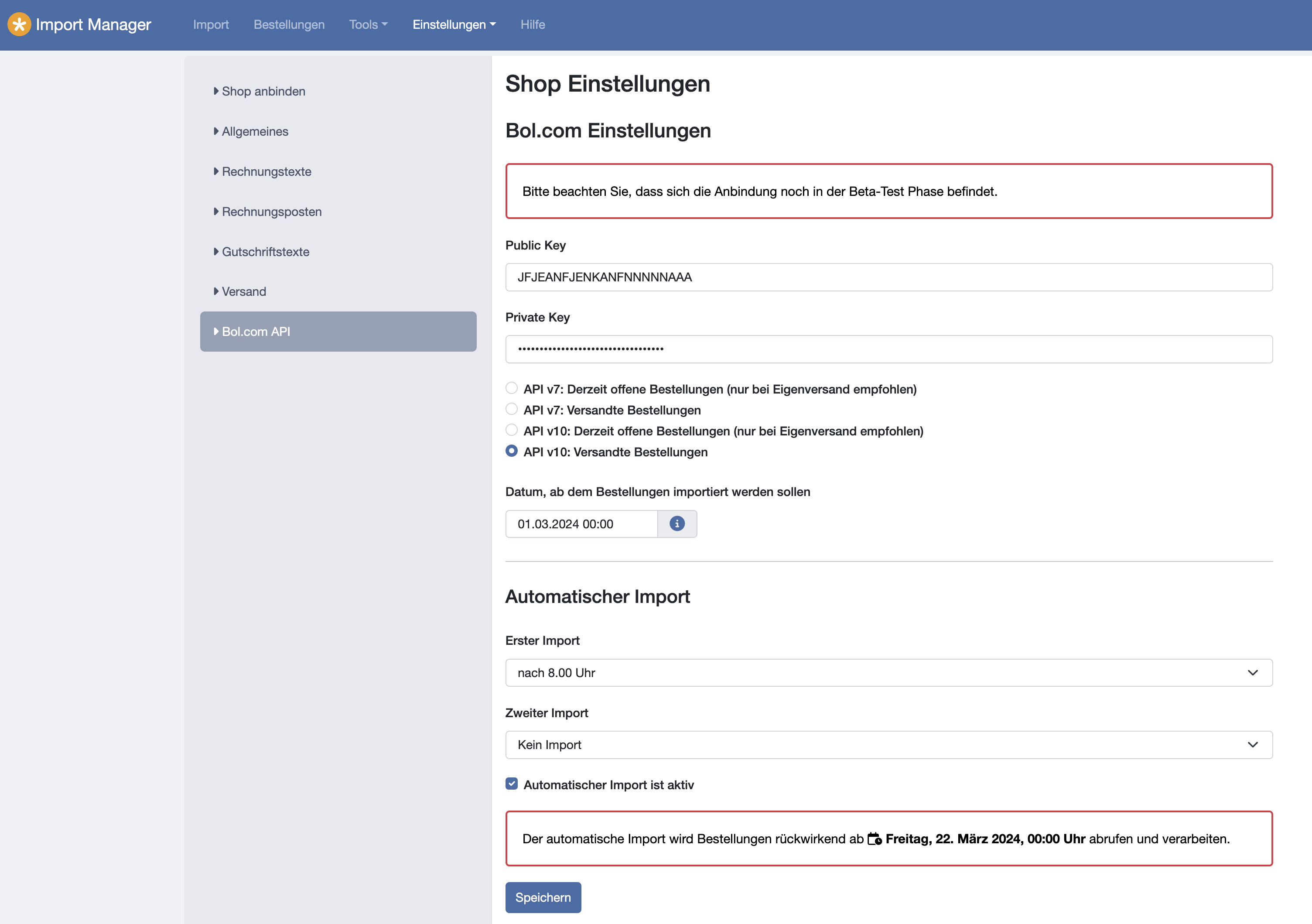The image size is (1312, 924).
Task: Open the Hilfe menu item
Action: click(x=532, y=24)
